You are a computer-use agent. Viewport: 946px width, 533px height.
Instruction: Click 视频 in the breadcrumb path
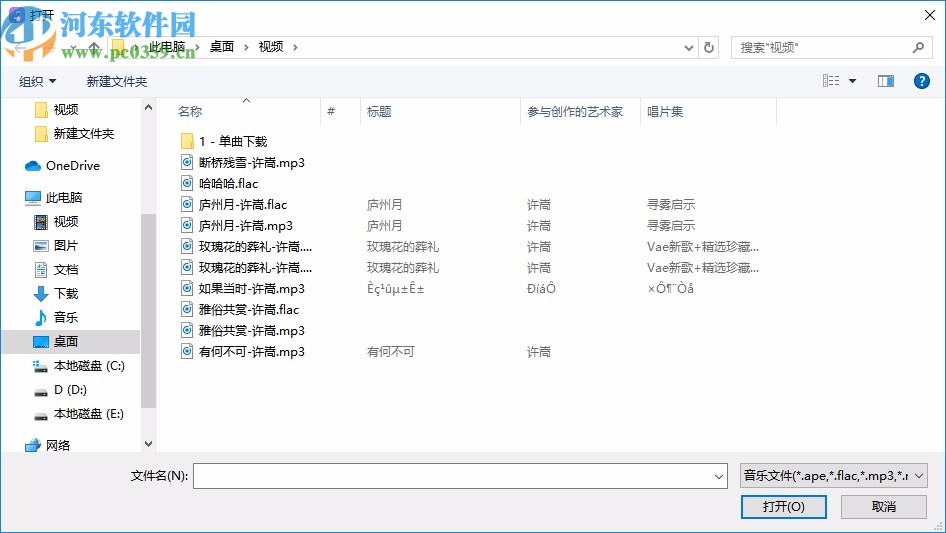[x=271, y=47]
